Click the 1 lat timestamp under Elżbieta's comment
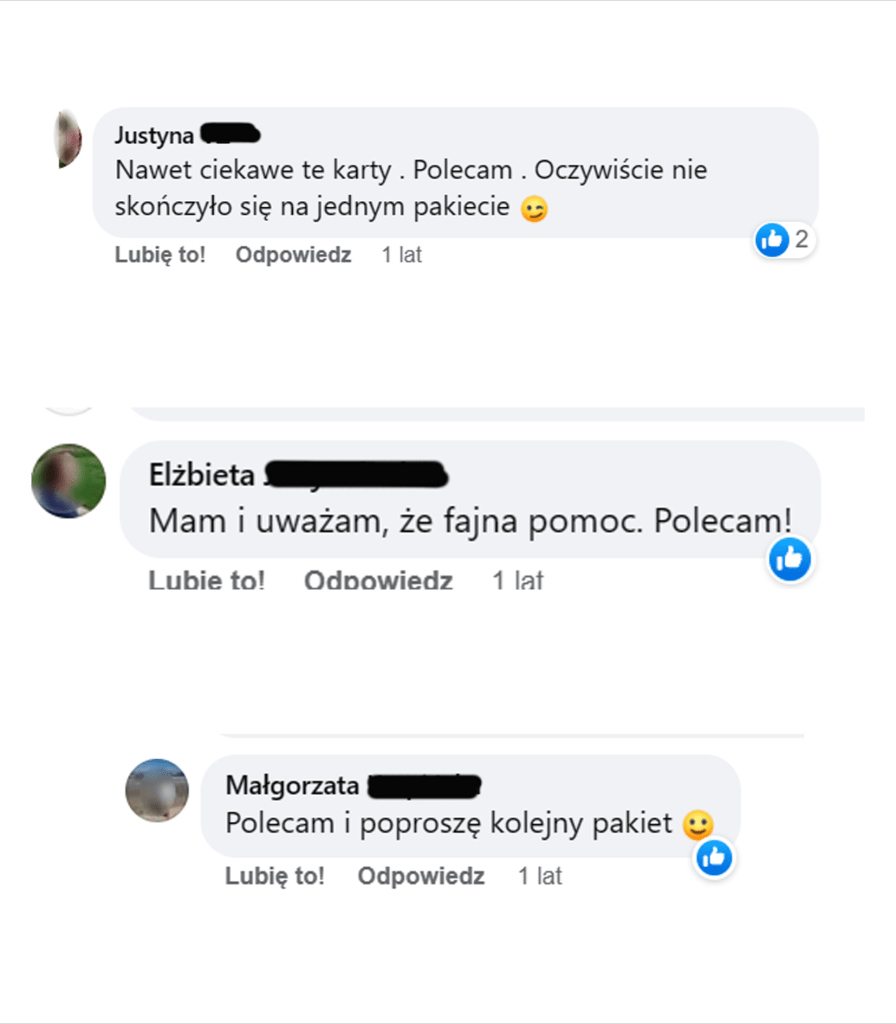 (517, 580)
